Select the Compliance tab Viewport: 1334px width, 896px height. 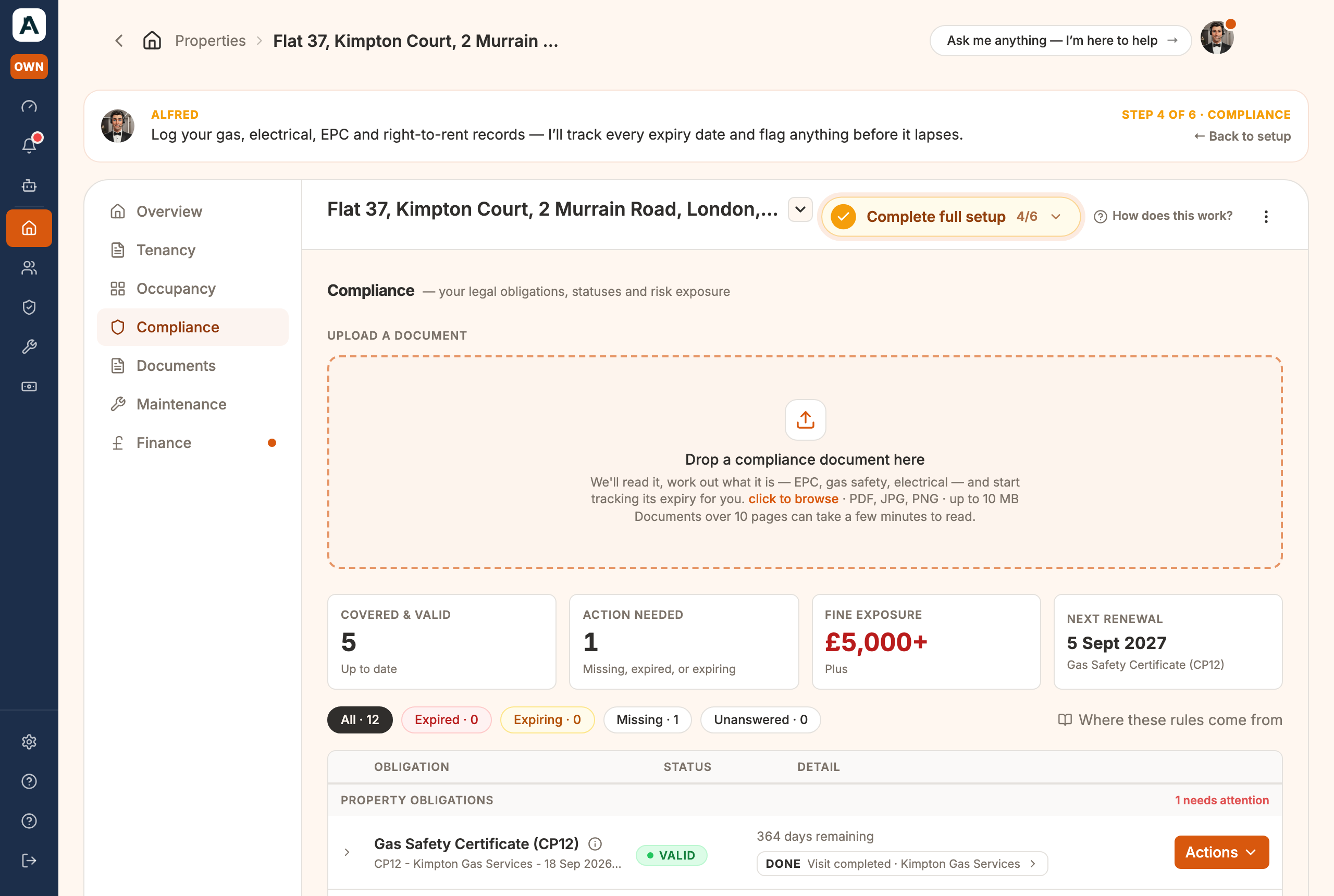point(193,328)
